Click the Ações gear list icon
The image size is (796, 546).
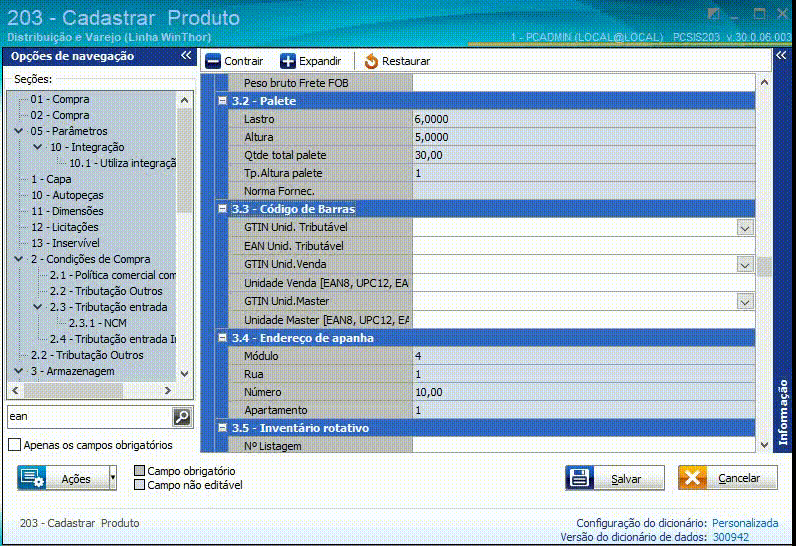coord(32,478)
